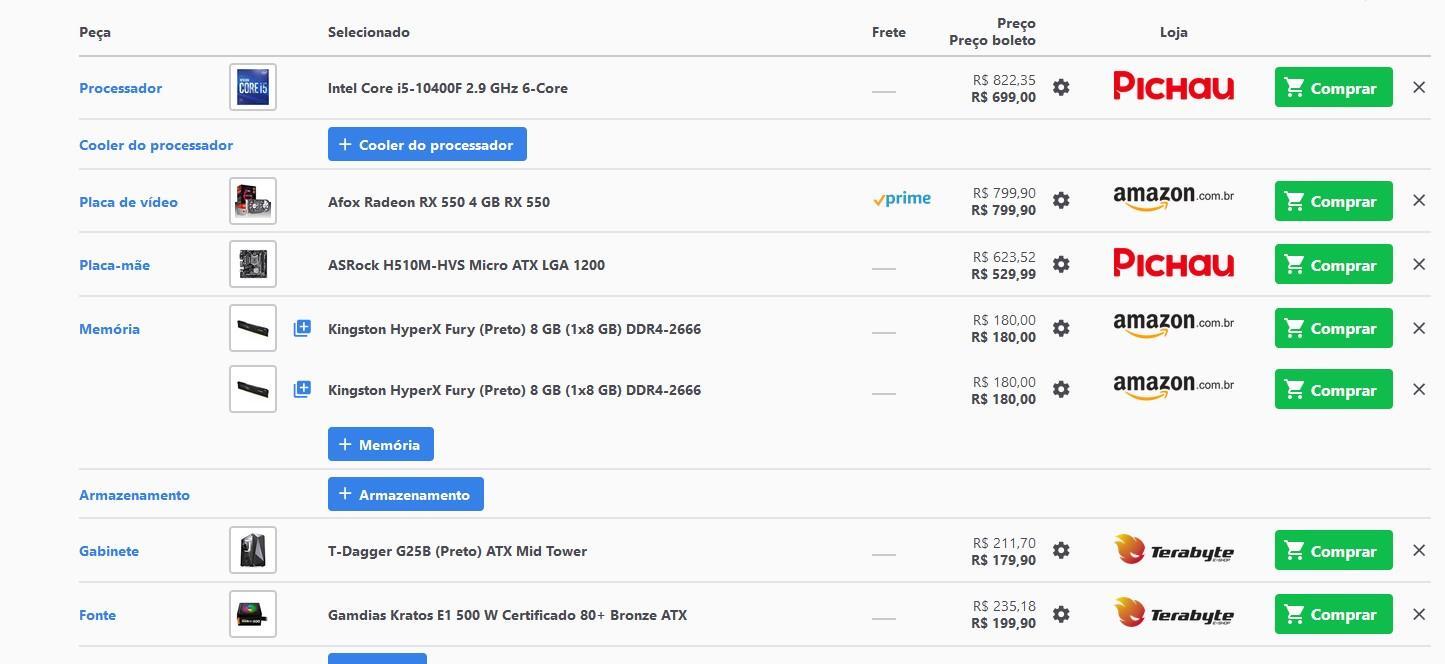The height and width of the screenshot is (664, 1445).
Task: Buy the T-Dagger G25B case with Comprar
Action: tap(1333, 551)
